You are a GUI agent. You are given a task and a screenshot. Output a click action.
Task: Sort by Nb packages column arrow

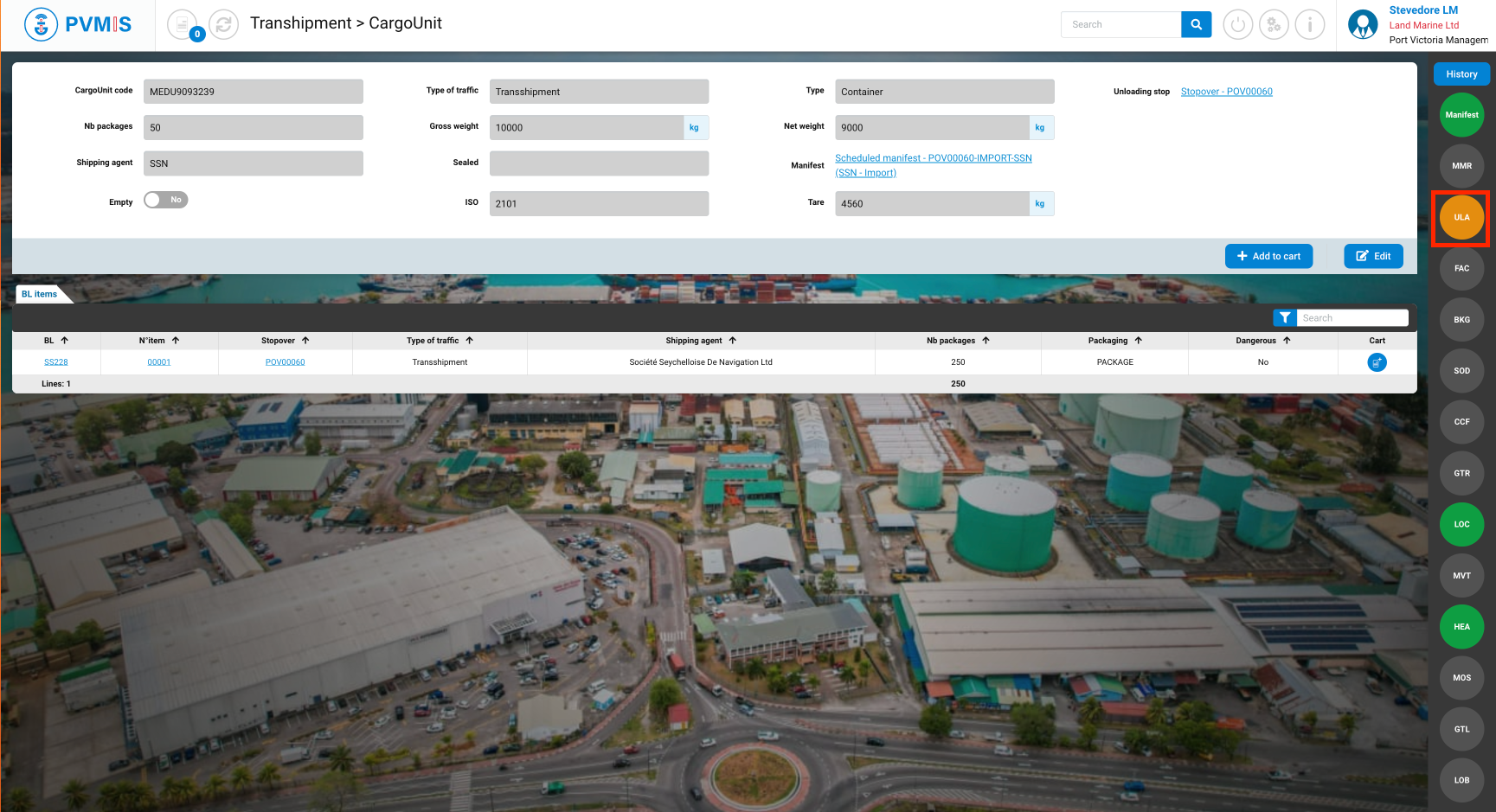(x=986, y=341)
